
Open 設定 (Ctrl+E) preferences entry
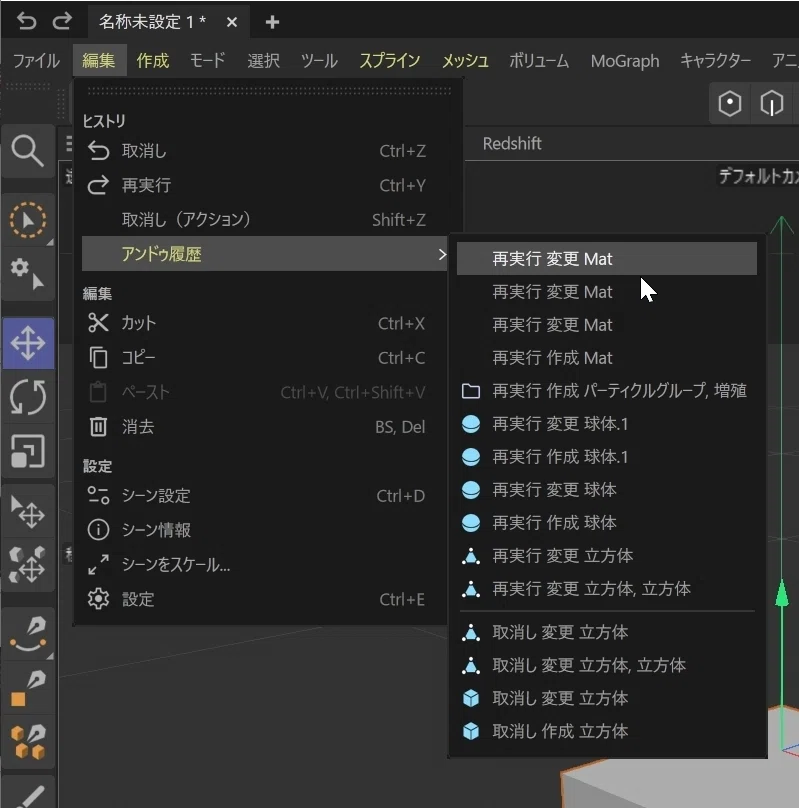point(264,599)
